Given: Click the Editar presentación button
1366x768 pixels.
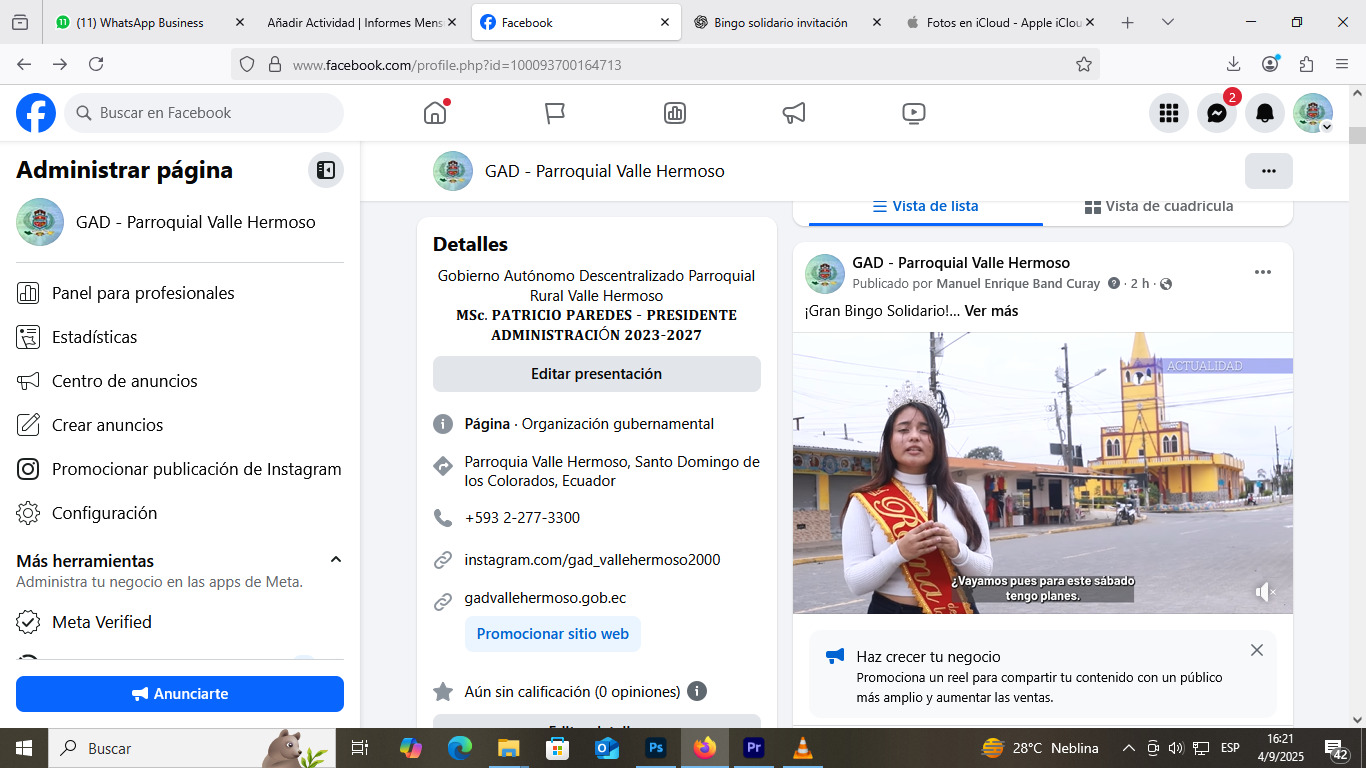Looking at the screenshot, I should coord(596,374).
